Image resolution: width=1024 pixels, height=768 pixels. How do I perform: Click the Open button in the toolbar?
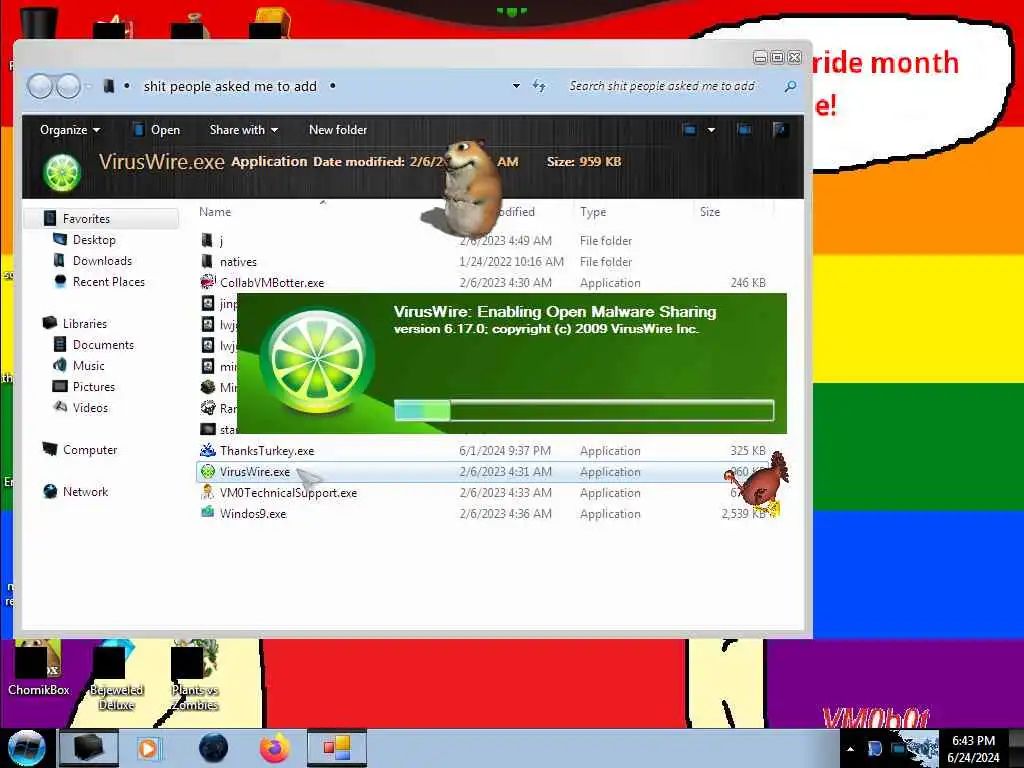157,129
